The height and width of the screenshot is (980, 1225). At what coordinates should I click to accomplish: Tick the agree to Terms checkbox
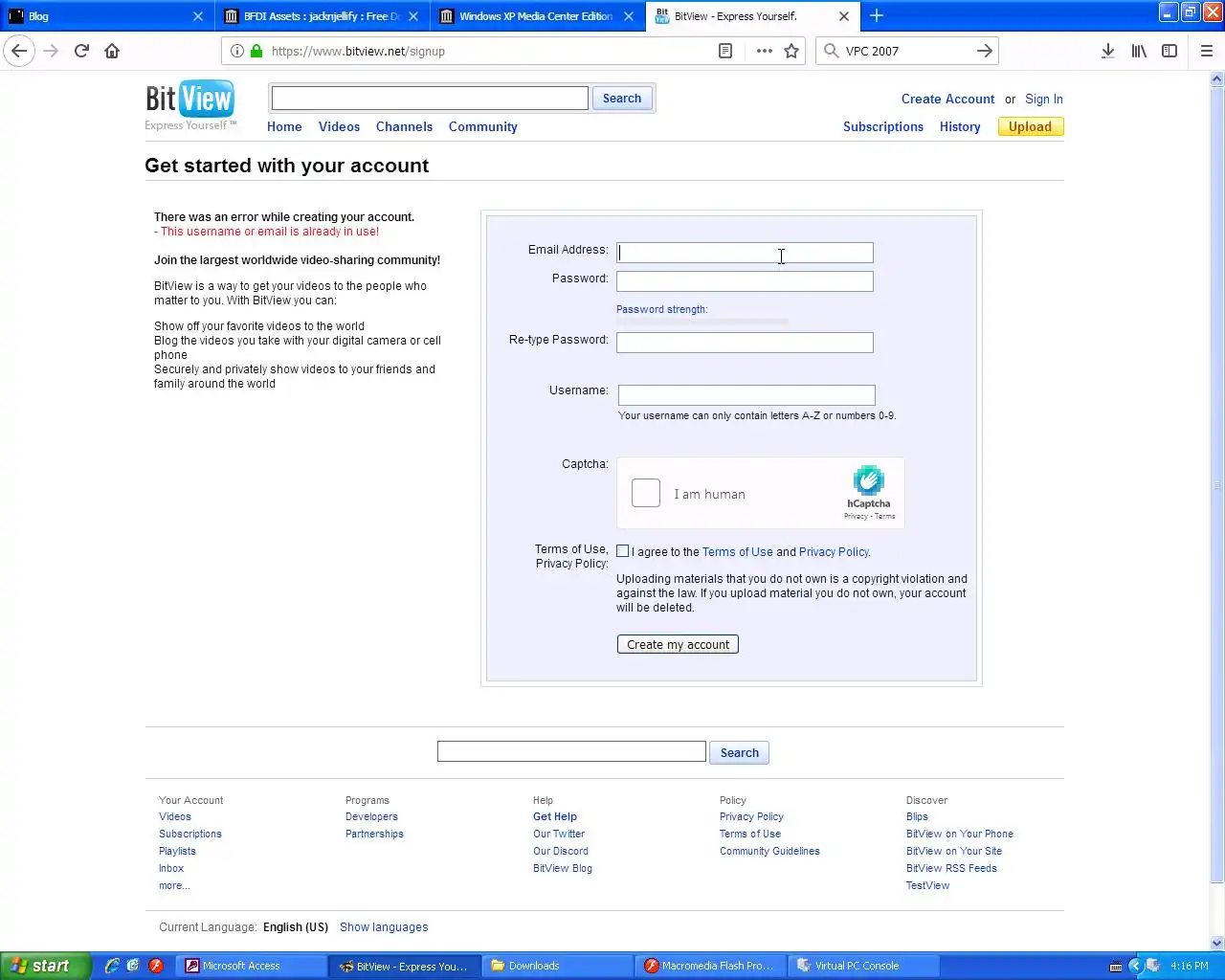point(623,551)
